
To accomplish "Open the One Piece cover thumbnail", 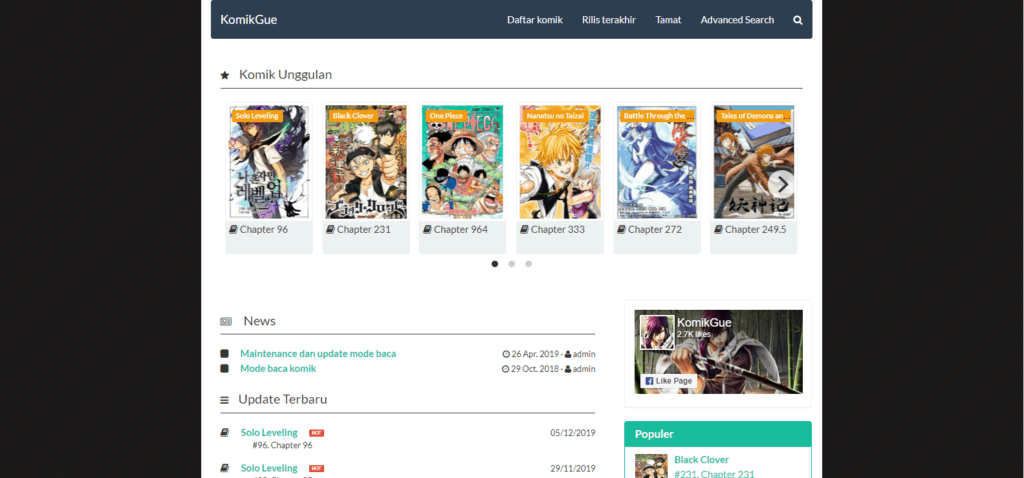I will [462, 162].
